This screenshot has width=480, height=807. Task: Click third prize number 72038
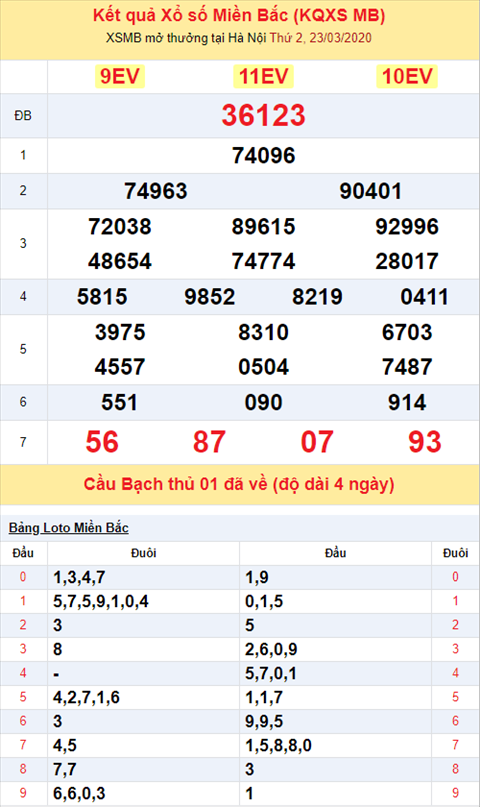120,226
